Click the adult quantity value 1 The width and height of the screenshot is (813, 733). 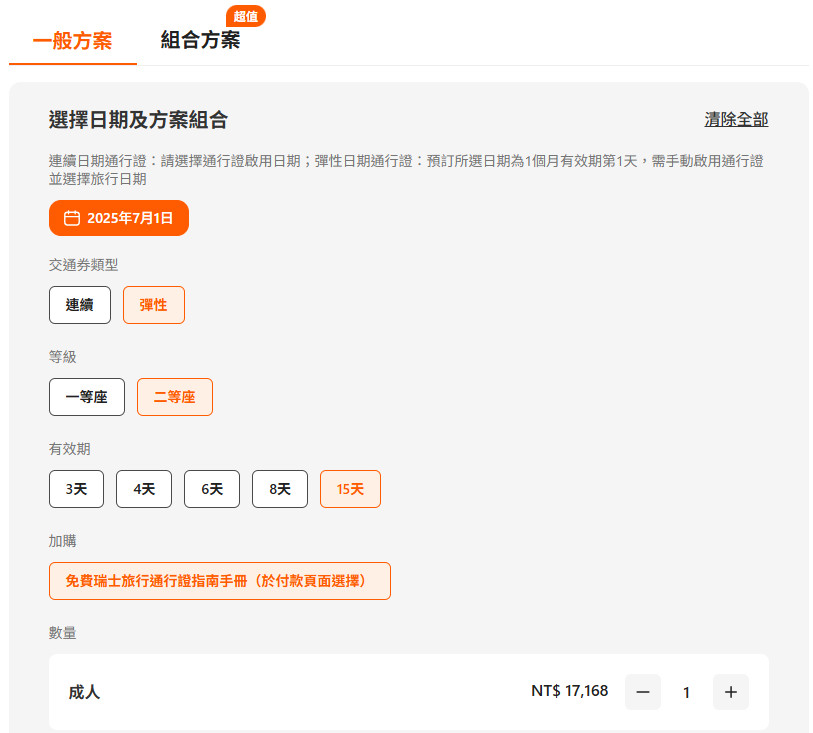686,693
